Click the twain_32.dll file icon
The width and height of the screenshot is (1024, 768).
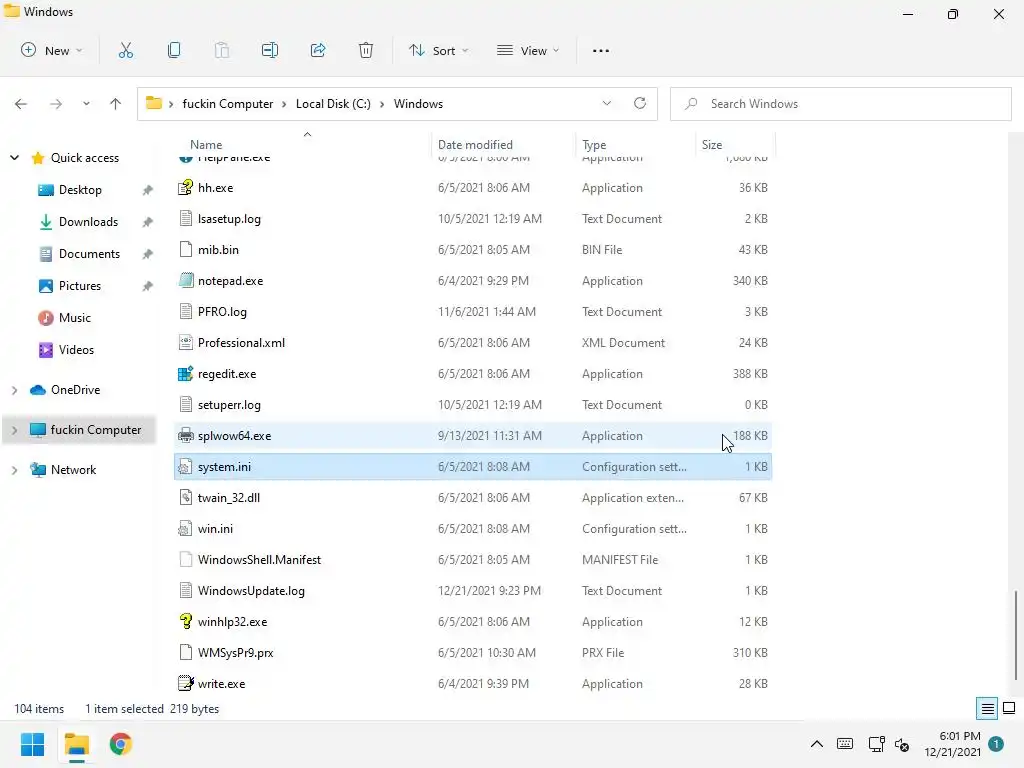[186, 498]
